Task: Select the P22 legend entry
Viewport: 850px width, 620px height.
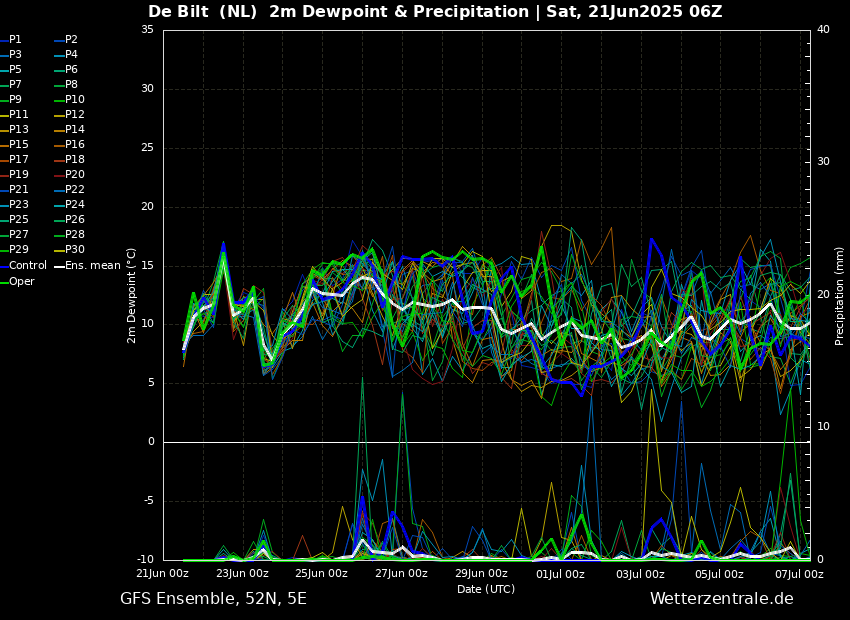Action: [75, 190]
